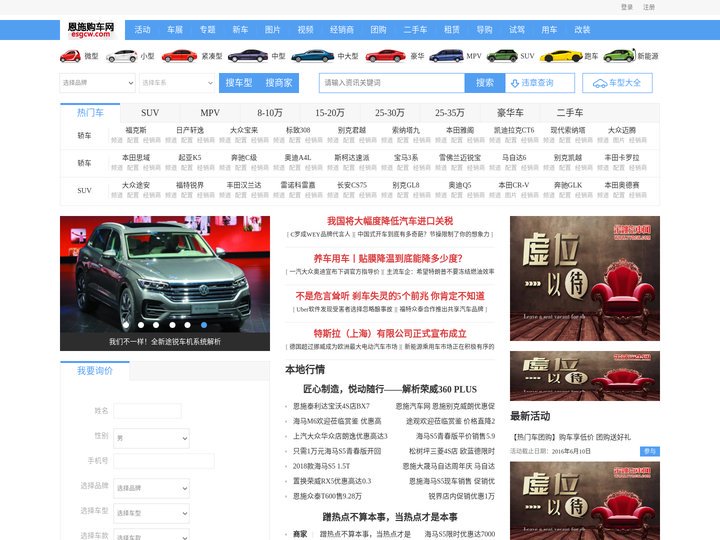The height and width of the screenshot is (540, 720).
Task: Select the green SUV car icon
Action: click(502, 56)
